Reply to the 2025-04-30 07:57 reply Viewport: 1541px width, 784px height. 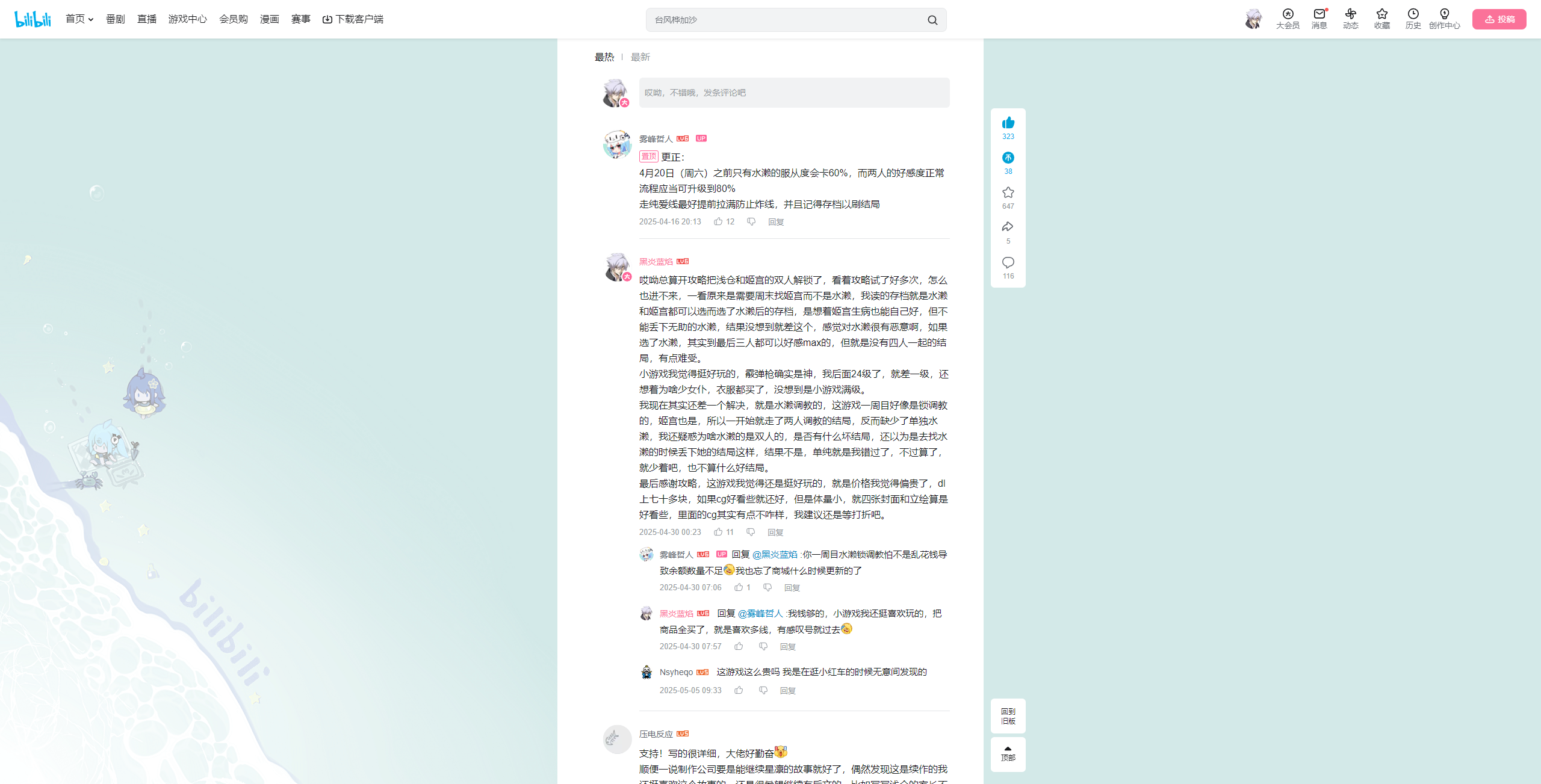pos(788,647)
